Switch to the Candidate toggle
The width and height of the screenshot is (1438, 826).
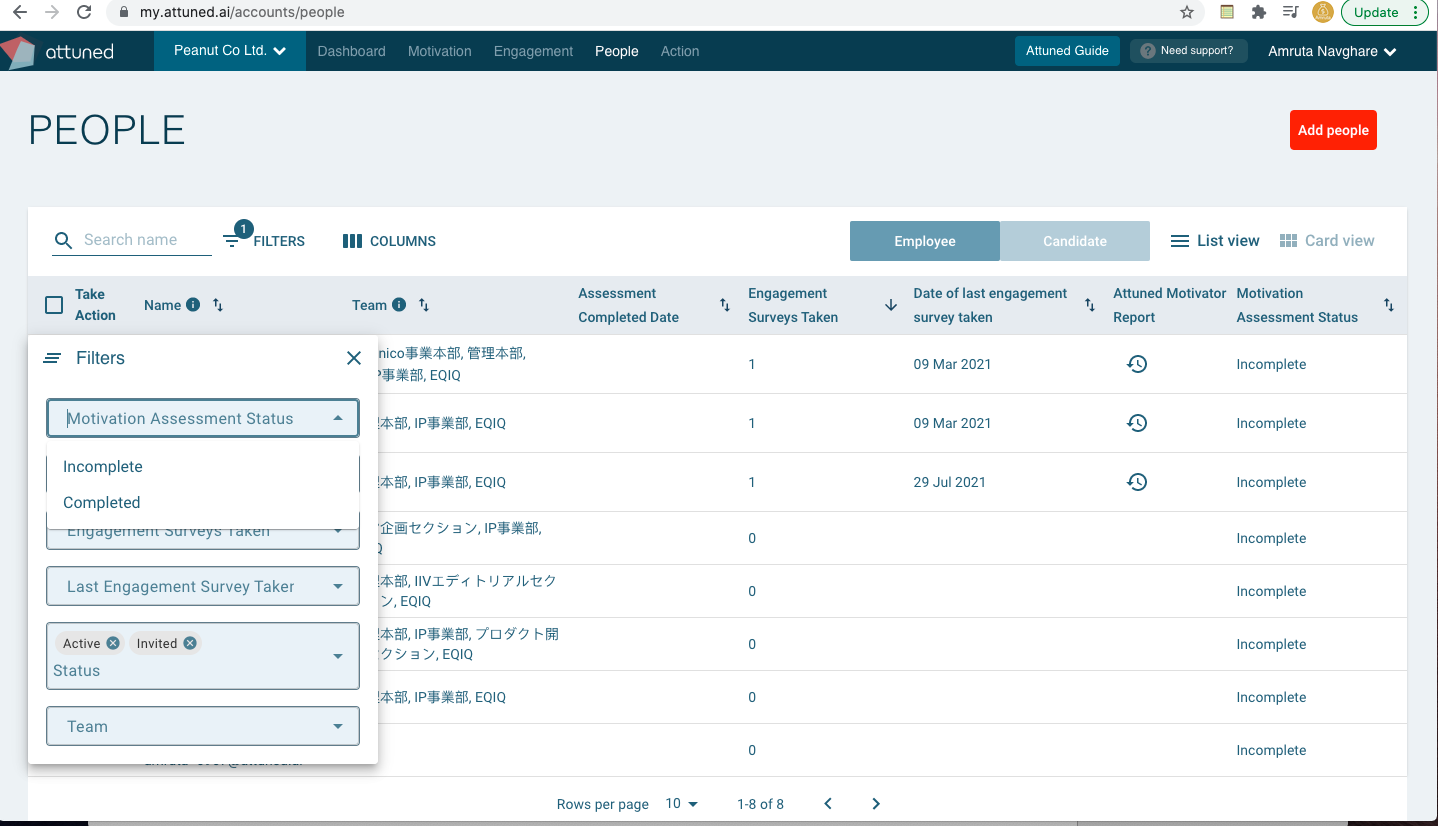click(x=1074, y=240)
